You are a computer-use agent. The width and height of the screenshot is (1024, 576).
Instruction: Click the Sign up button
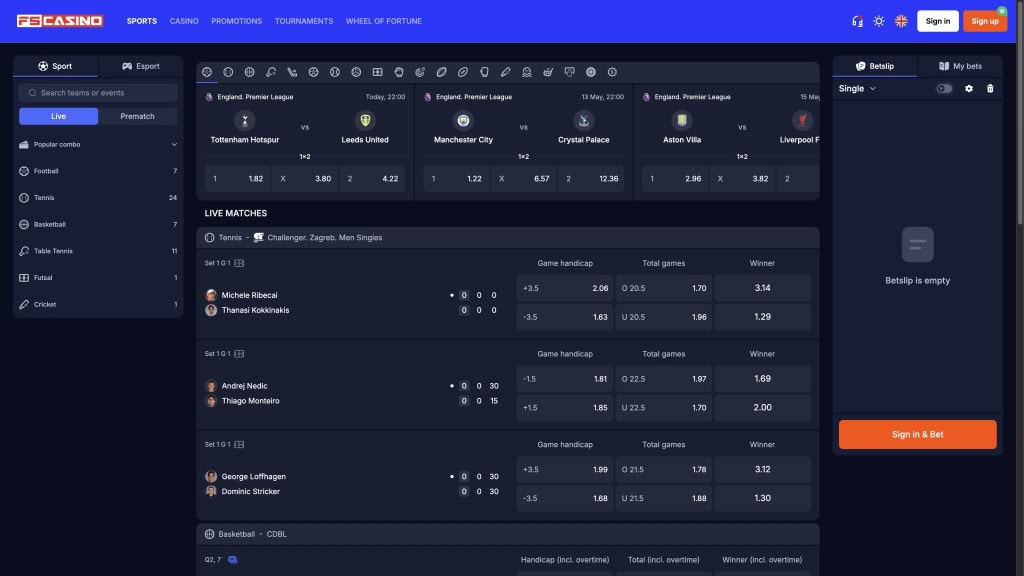click(985, 21)
